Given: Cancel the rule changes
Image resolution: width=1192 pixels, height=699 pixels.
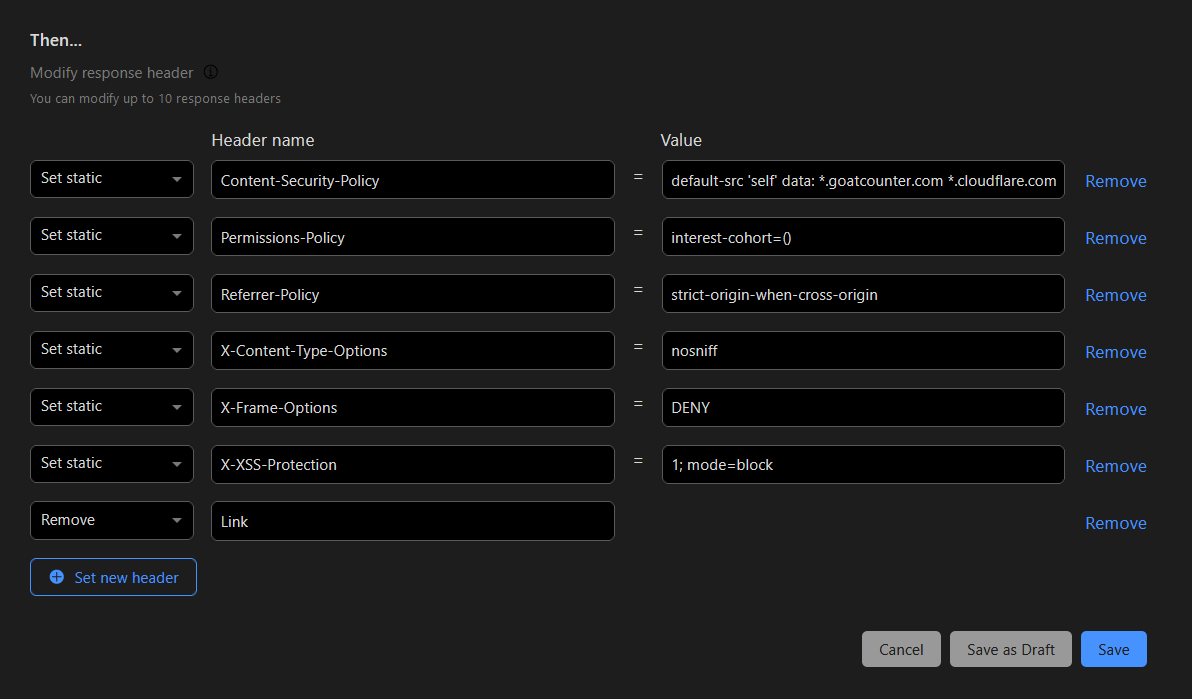Looking at the screenshot, I should (901, 649).
